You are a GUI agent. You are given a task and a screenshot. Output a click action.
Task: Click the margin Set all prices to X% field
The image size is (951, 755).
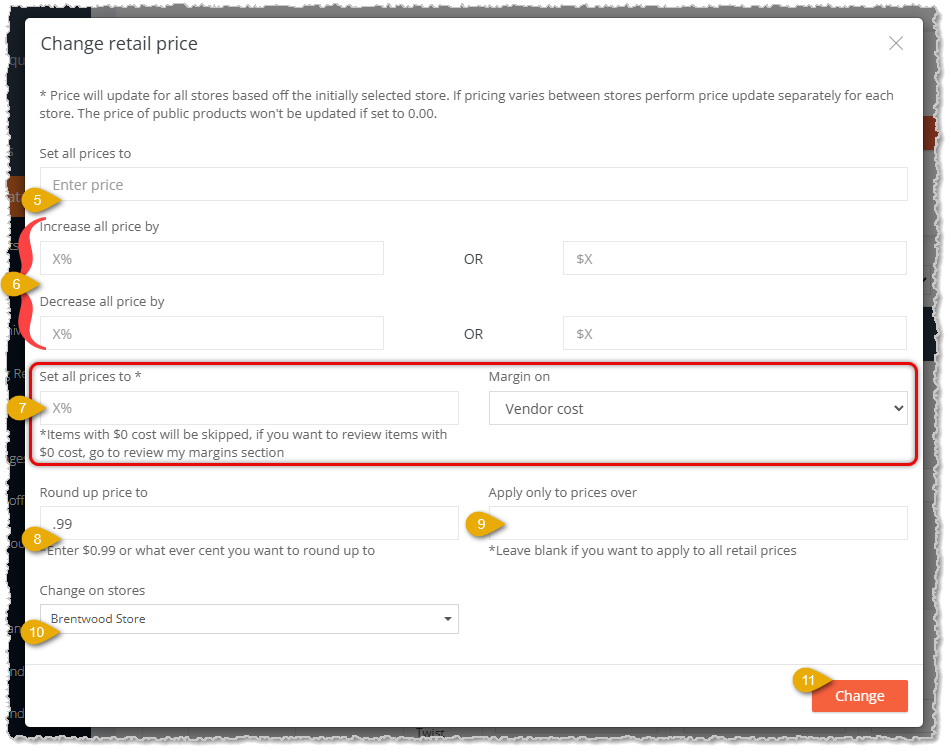249,408
